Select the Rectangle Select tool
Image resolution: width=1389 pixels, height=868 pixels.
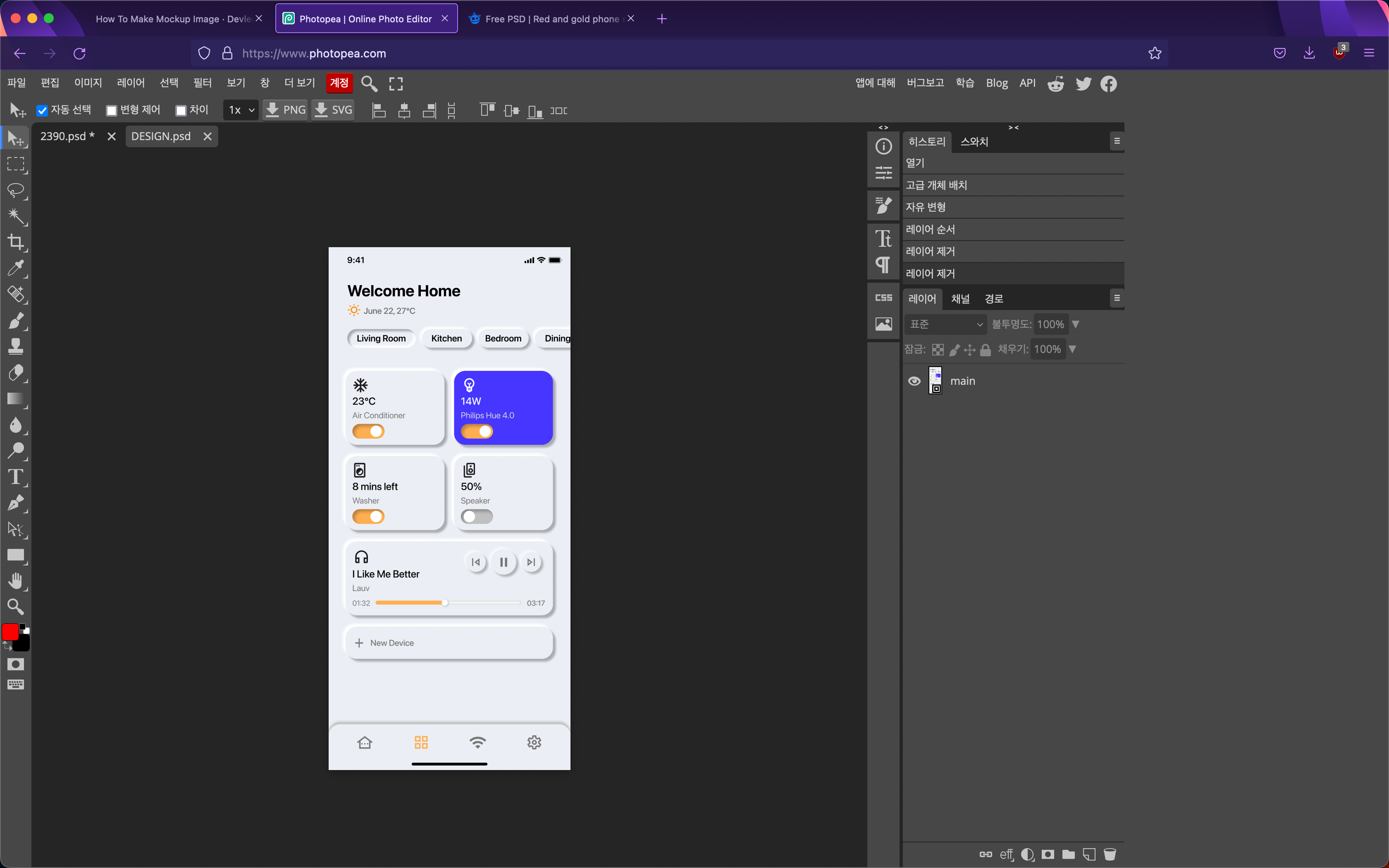pos(15,164)
